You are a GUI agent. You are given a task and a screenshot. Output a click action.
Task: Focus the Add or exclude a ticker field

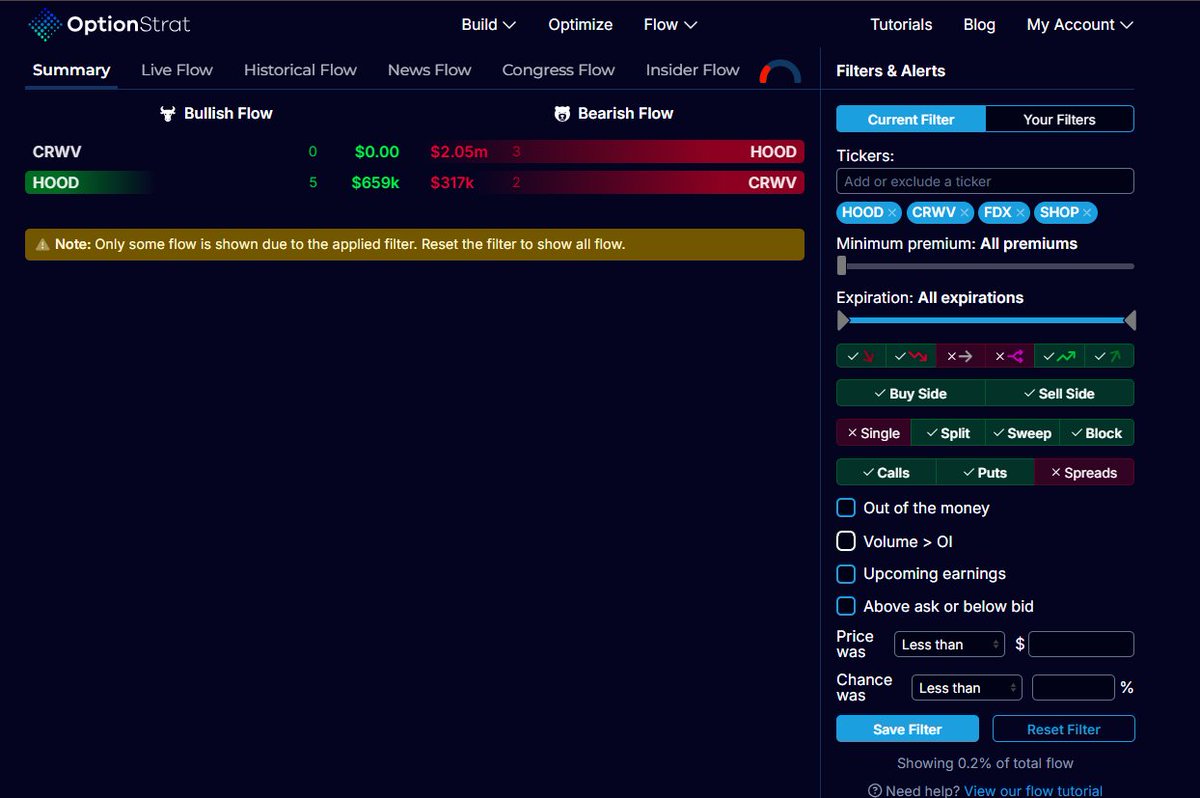point(985,181)
